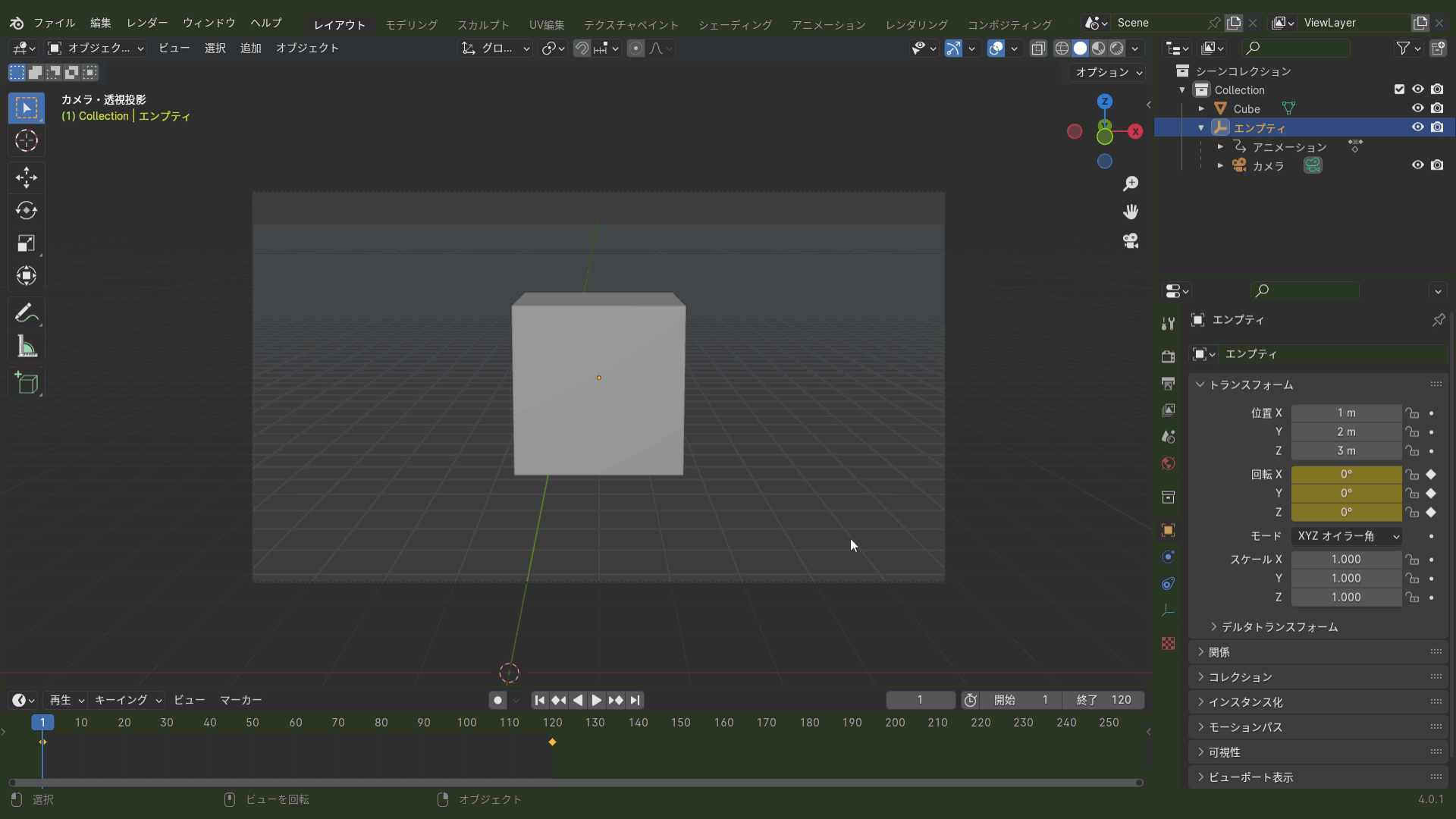Expand the Cube tree item
The height and width of the screenshot is (819, 1456).
[1201, 109]
